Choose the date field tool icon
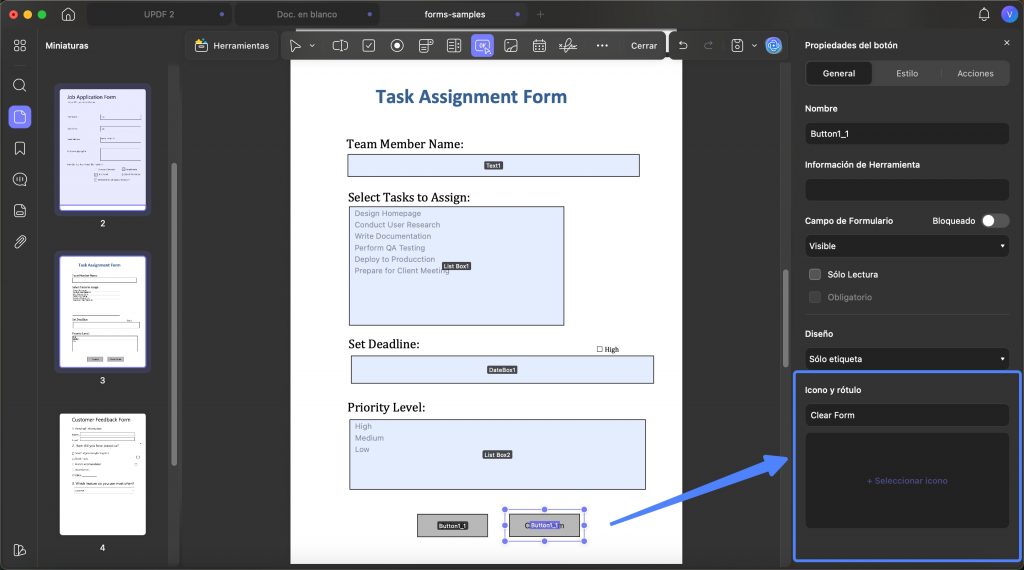1024x570 pixels. 539,46
